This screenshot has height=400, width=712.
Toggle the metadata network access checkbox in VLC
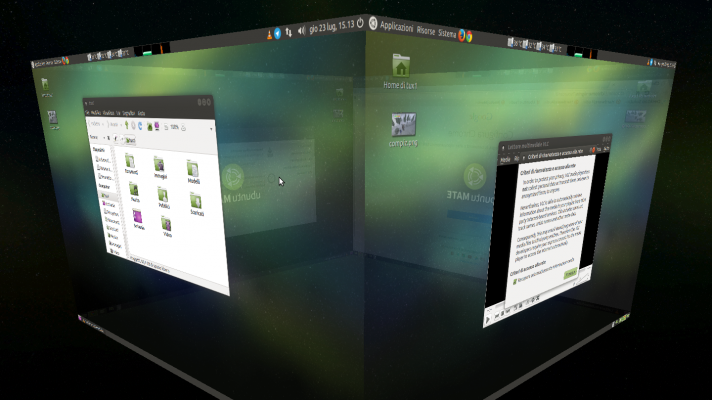pos(515,282)
